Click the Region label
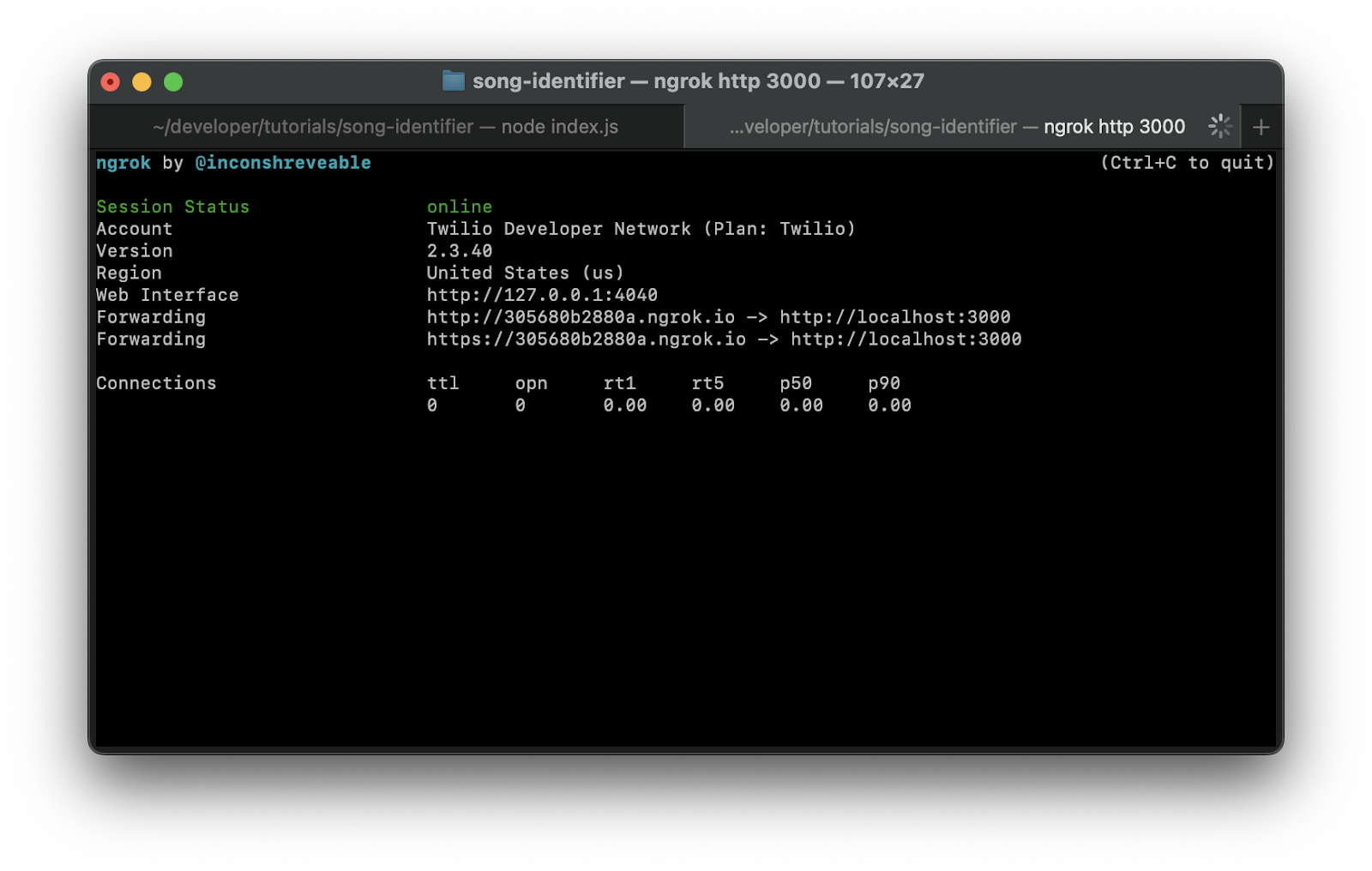This screenshot has height=871, width=1372. 129,273
